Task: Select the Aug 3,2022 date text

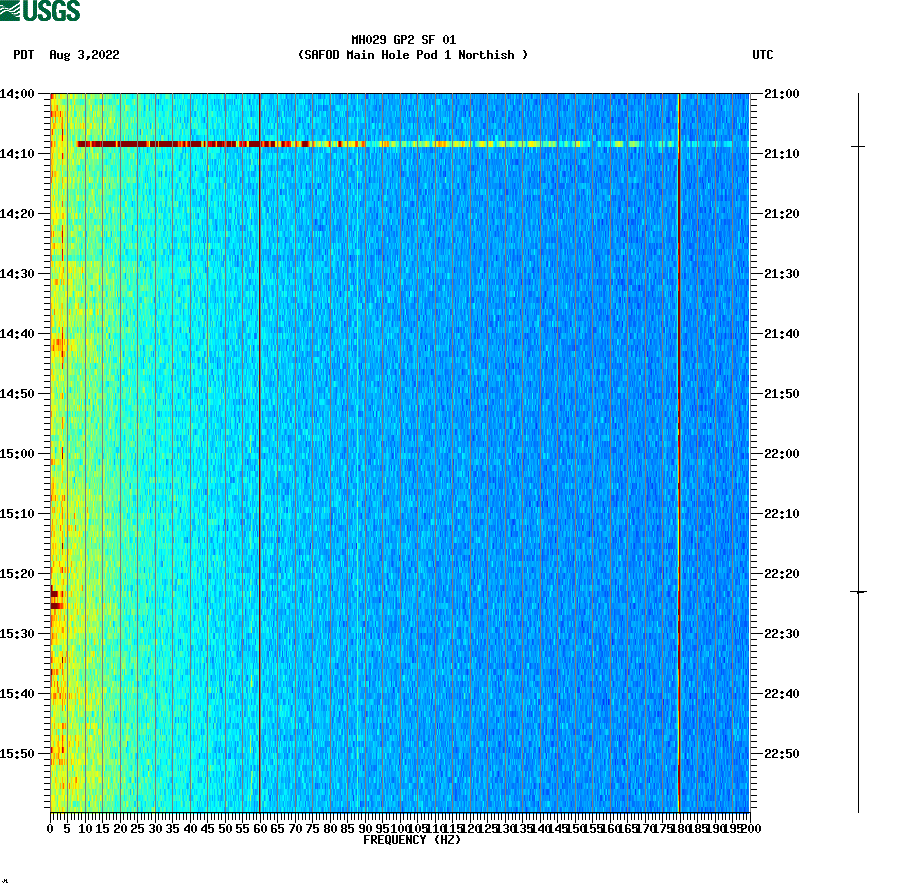Action: [83, 56]
